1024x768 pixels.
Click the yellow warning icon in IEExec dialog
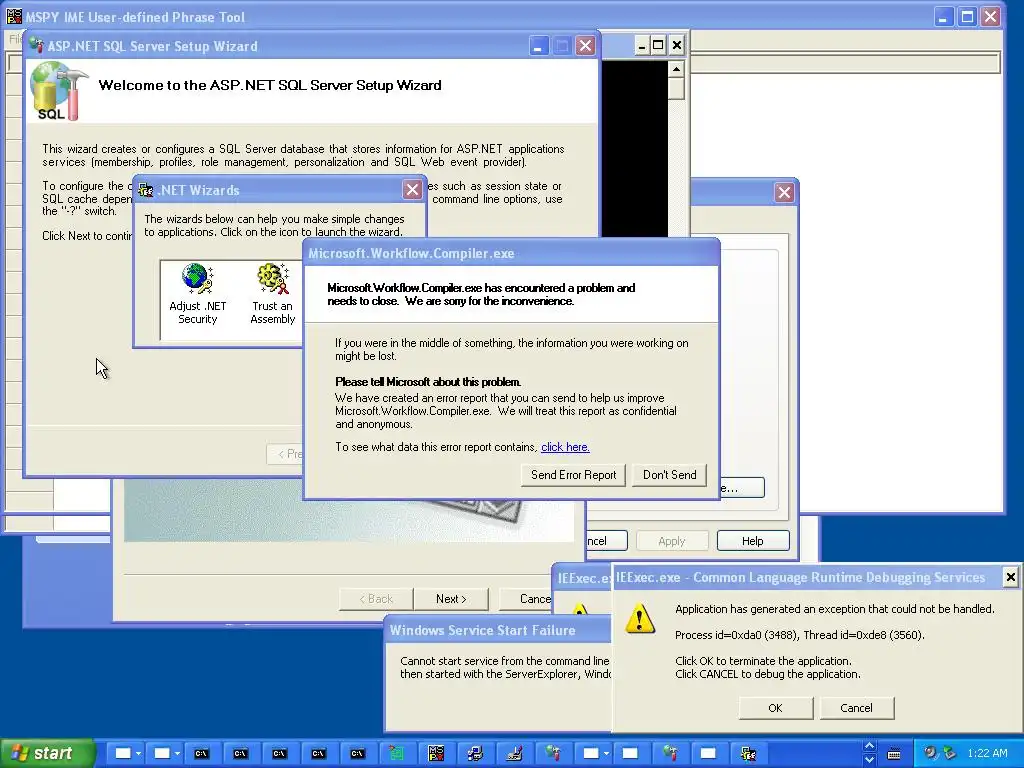click(639, 618)
